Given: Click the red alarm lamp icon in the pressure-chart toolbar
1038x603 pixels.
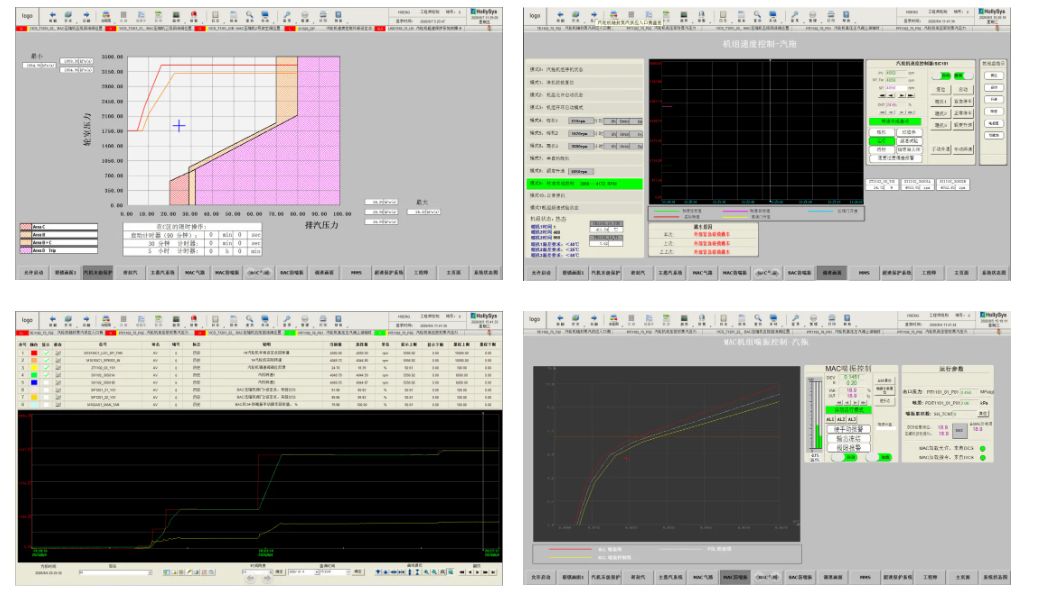Looking at the screenshot, I should [193, 15].
